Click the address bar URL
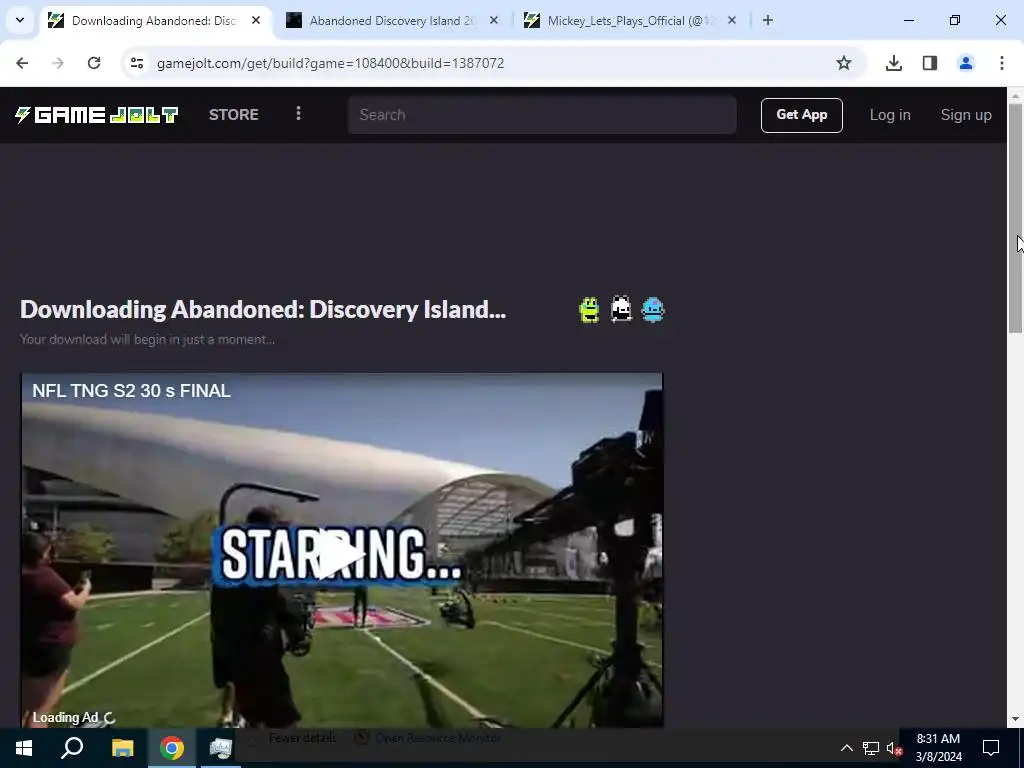1024x768 pixels. 330,63
